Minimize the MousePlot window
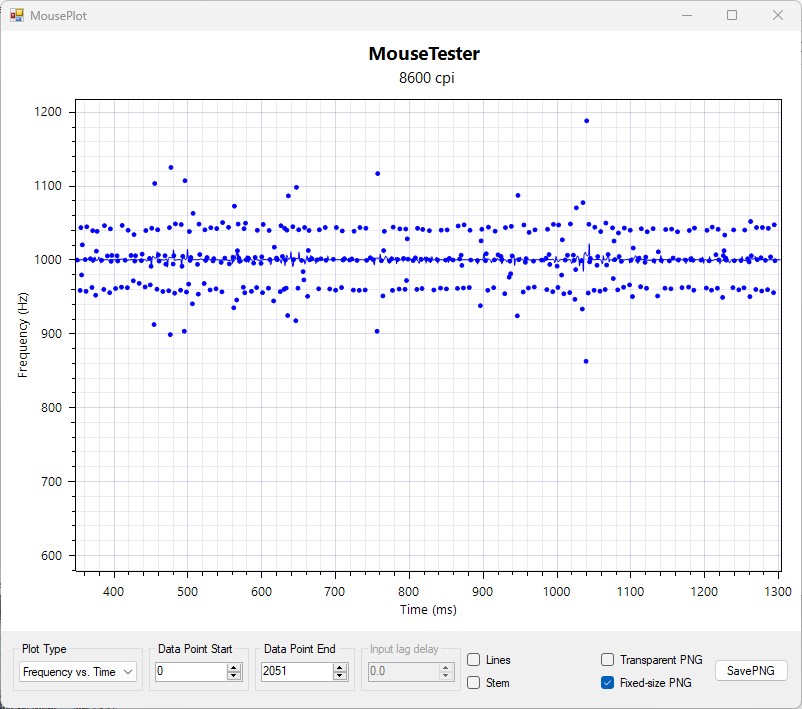 coord(686,15)
